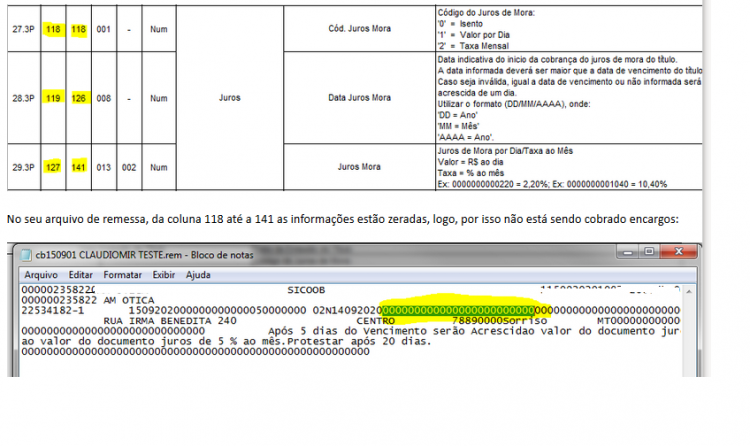Click the 'Juros Mora' field name cell
The height and width of the screenshot is (446, 750).
[359, 167]
